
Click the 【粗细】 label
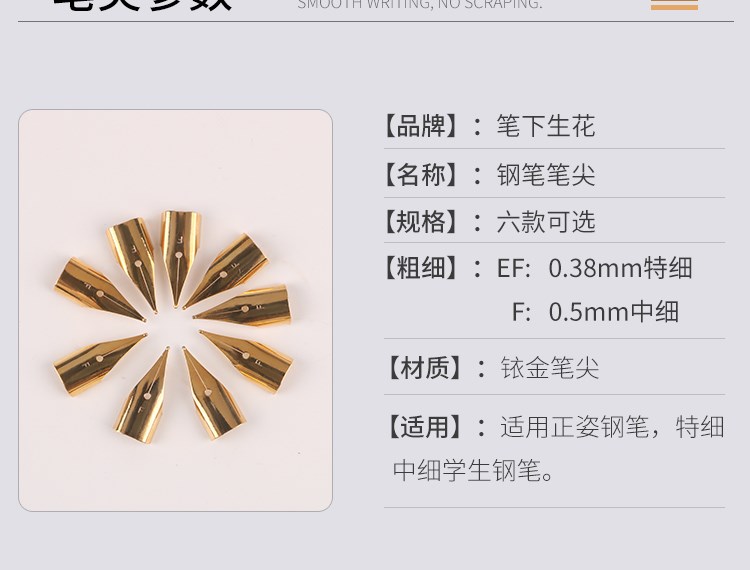click(422, 267)
